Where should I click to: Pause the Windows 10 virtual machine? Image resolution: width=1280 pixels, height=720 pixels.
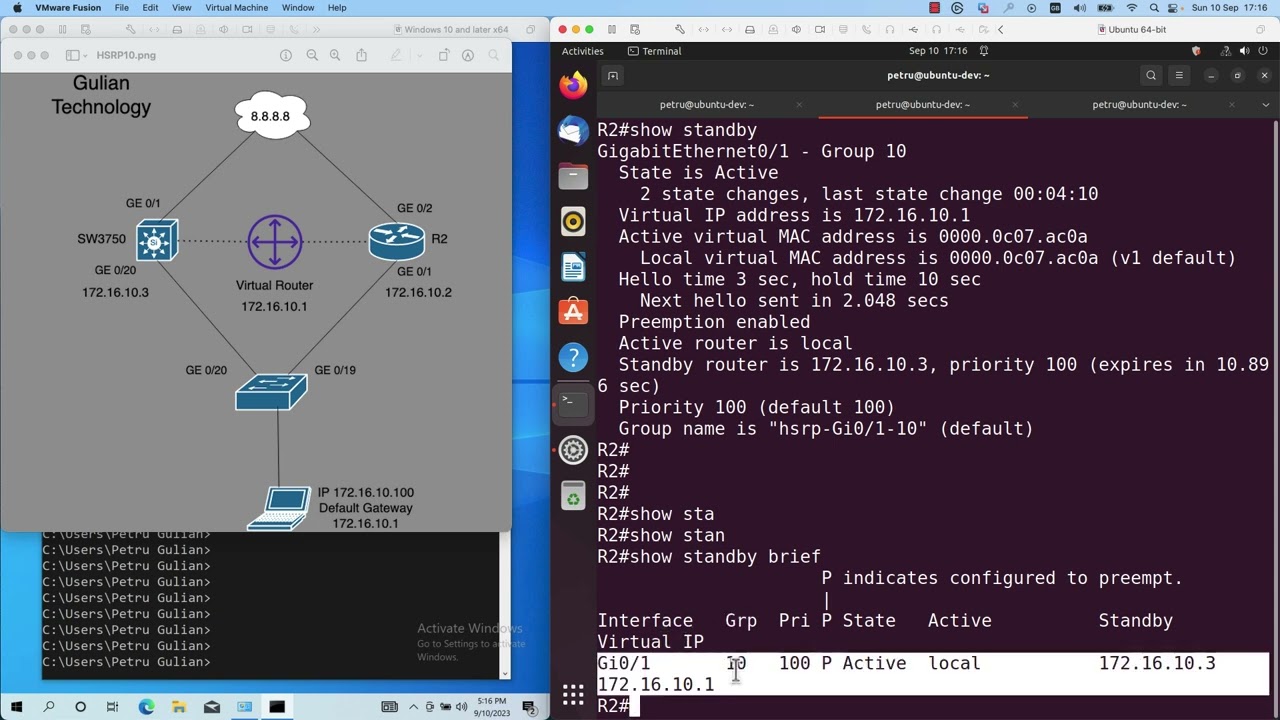click(x=63, y=29)
